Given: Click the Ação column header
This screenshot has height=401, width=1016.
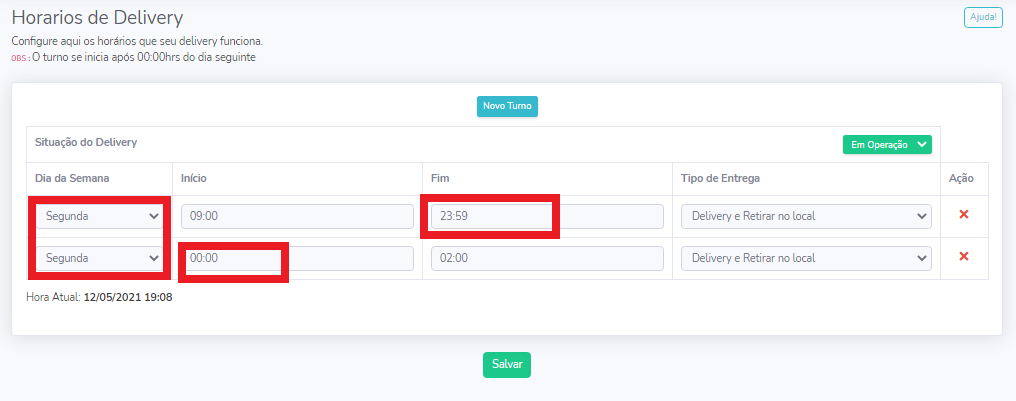Looking at the screenshot, I should (961, 178).
